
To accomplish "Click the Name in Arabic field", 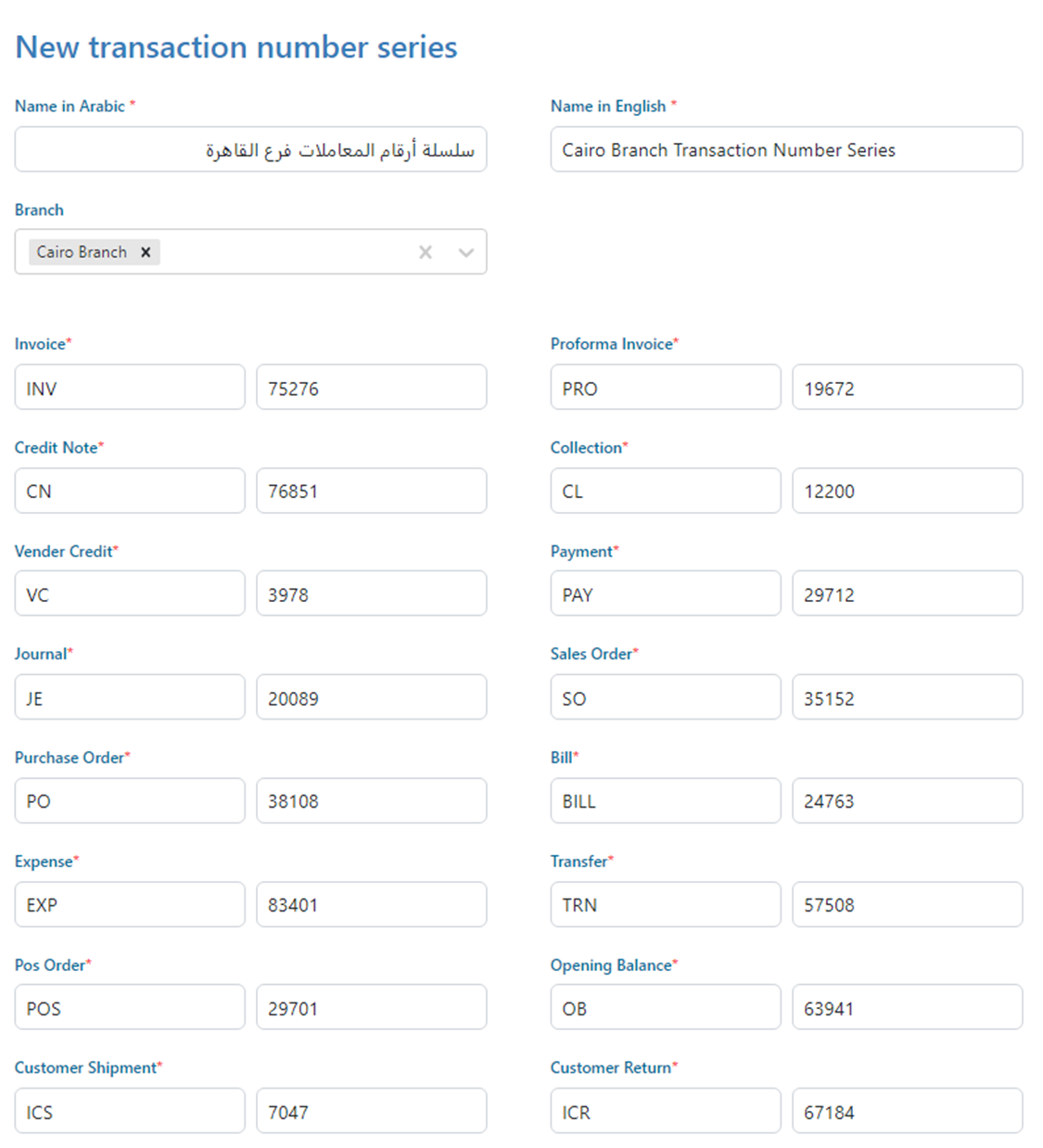I will (x=250, y=149).
